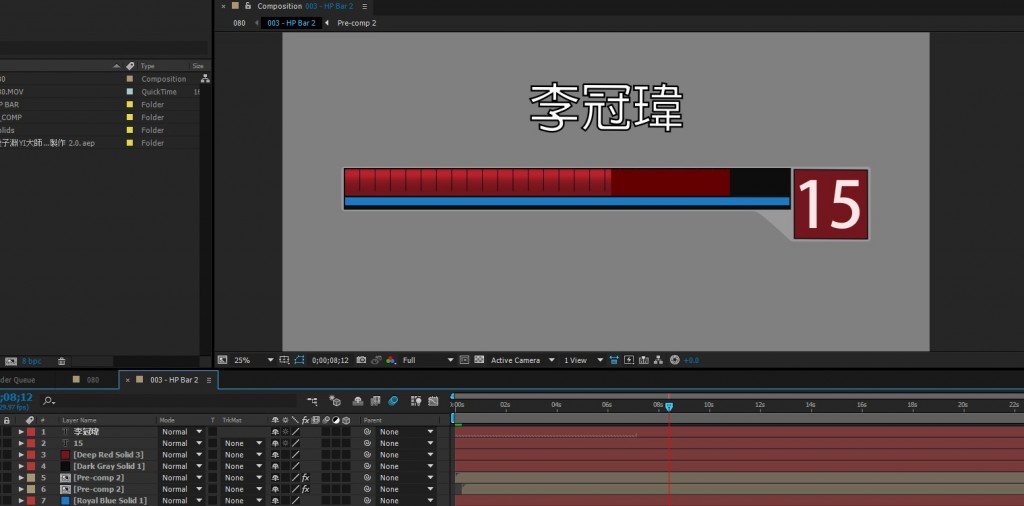
Task: Take a snapshot with the camera icon
Action: (361, 360)
